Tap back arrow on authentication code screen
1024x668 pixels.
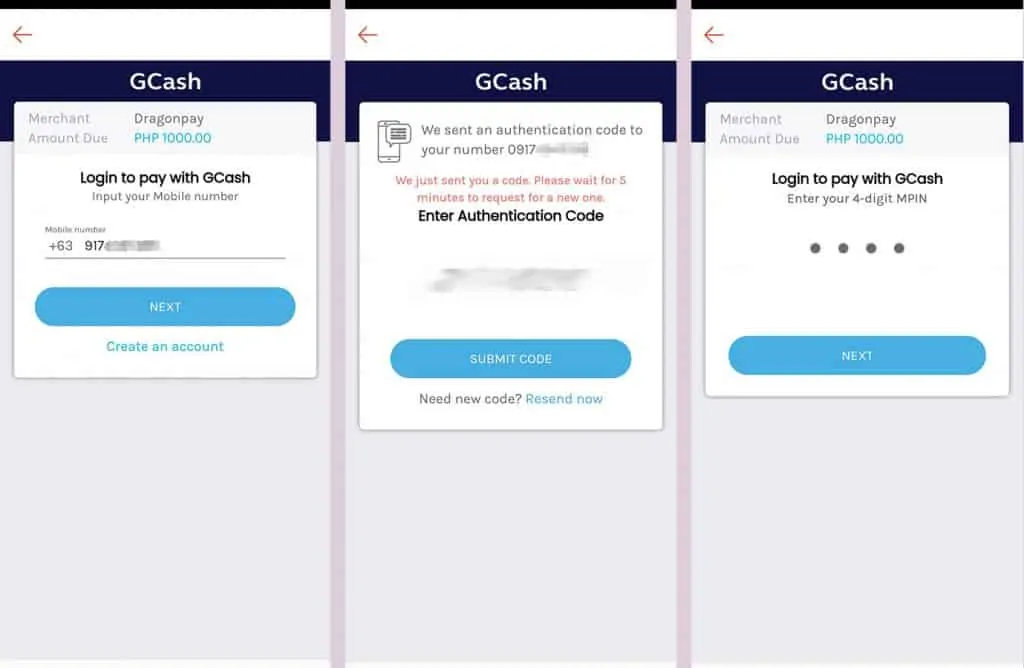pos(368,35)
